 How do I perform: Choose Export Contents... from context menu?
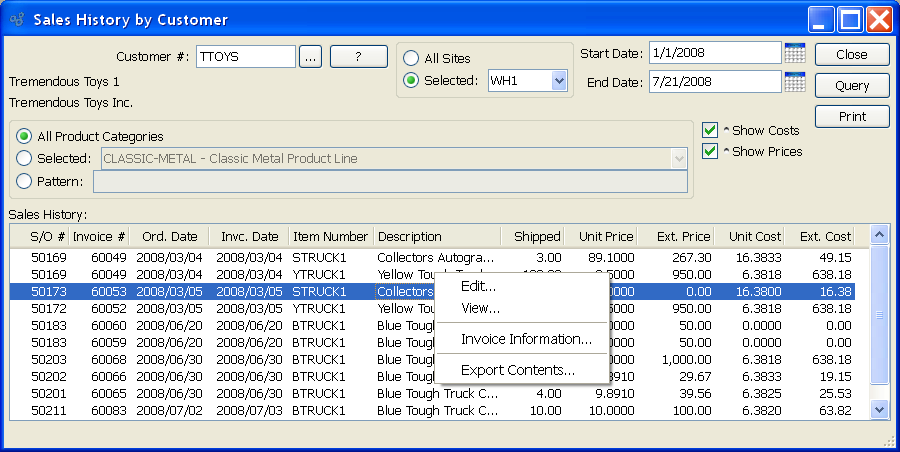tap(522, 370)
